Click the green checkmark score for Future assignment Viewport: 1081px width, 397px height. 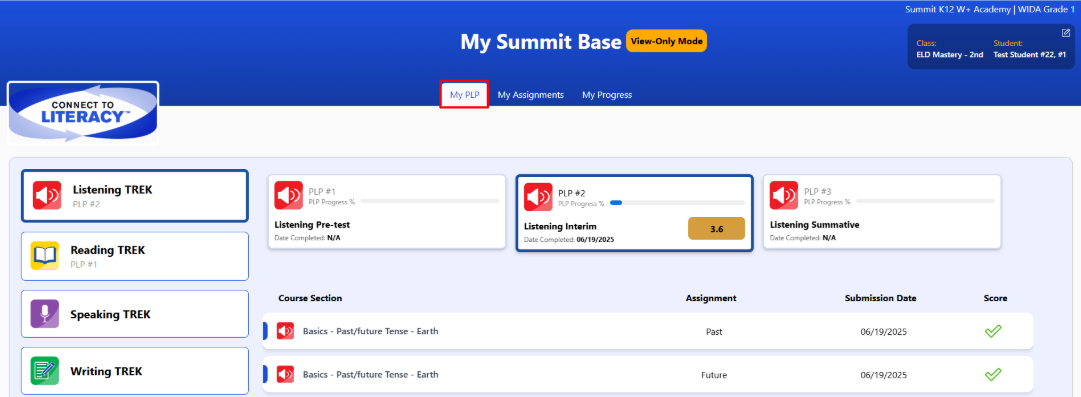(x=993, y=375)
